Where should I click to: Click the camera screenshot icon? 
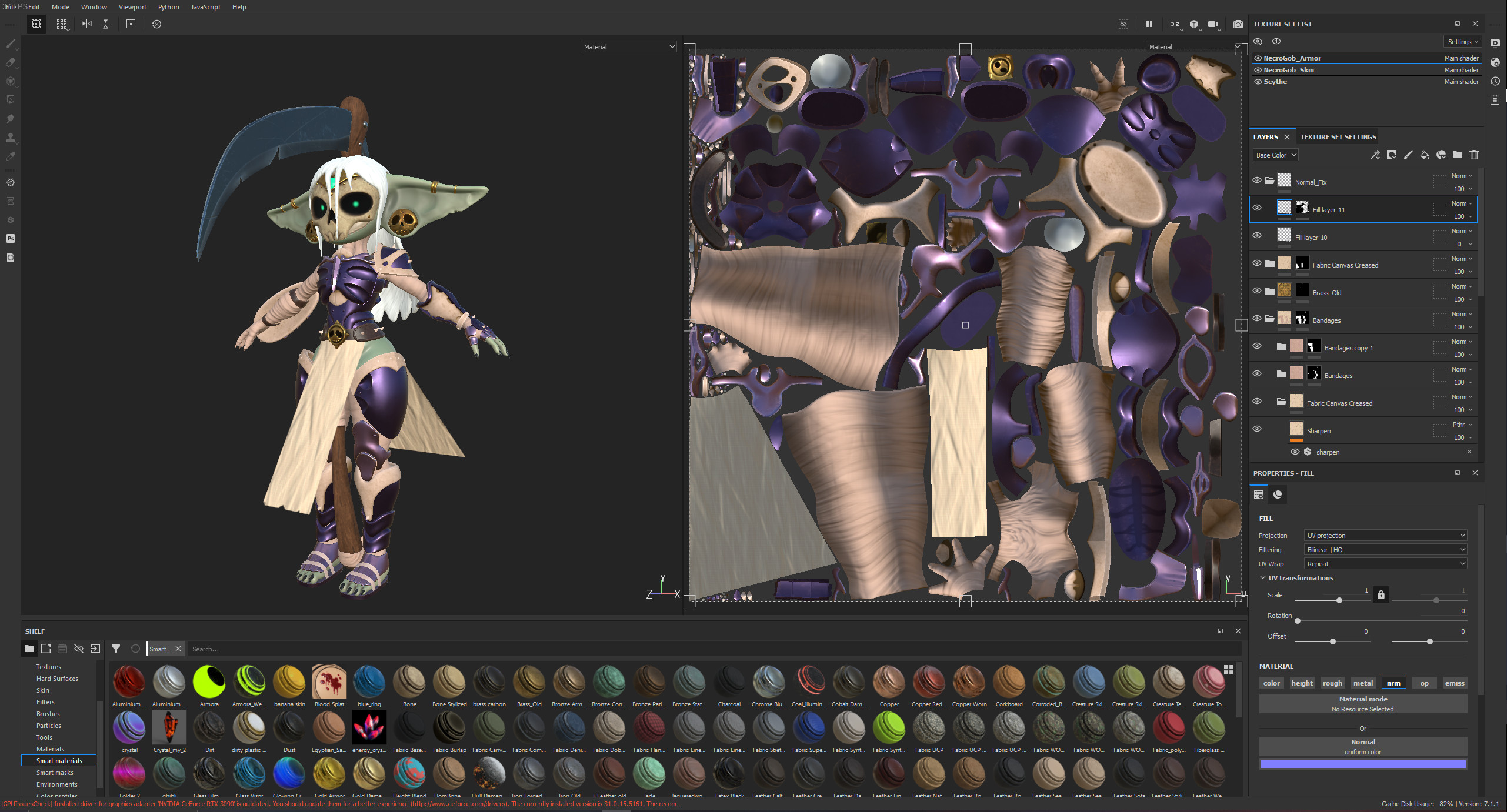(1238, 24)
